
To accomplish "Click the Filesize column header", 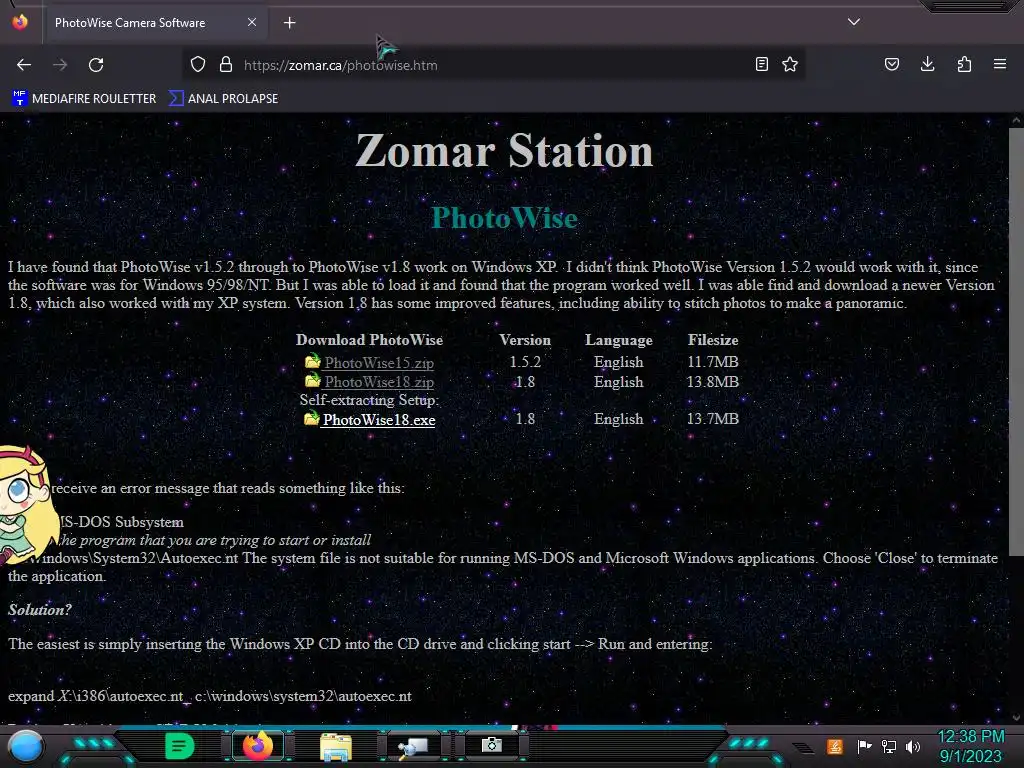I will (712, 340).
